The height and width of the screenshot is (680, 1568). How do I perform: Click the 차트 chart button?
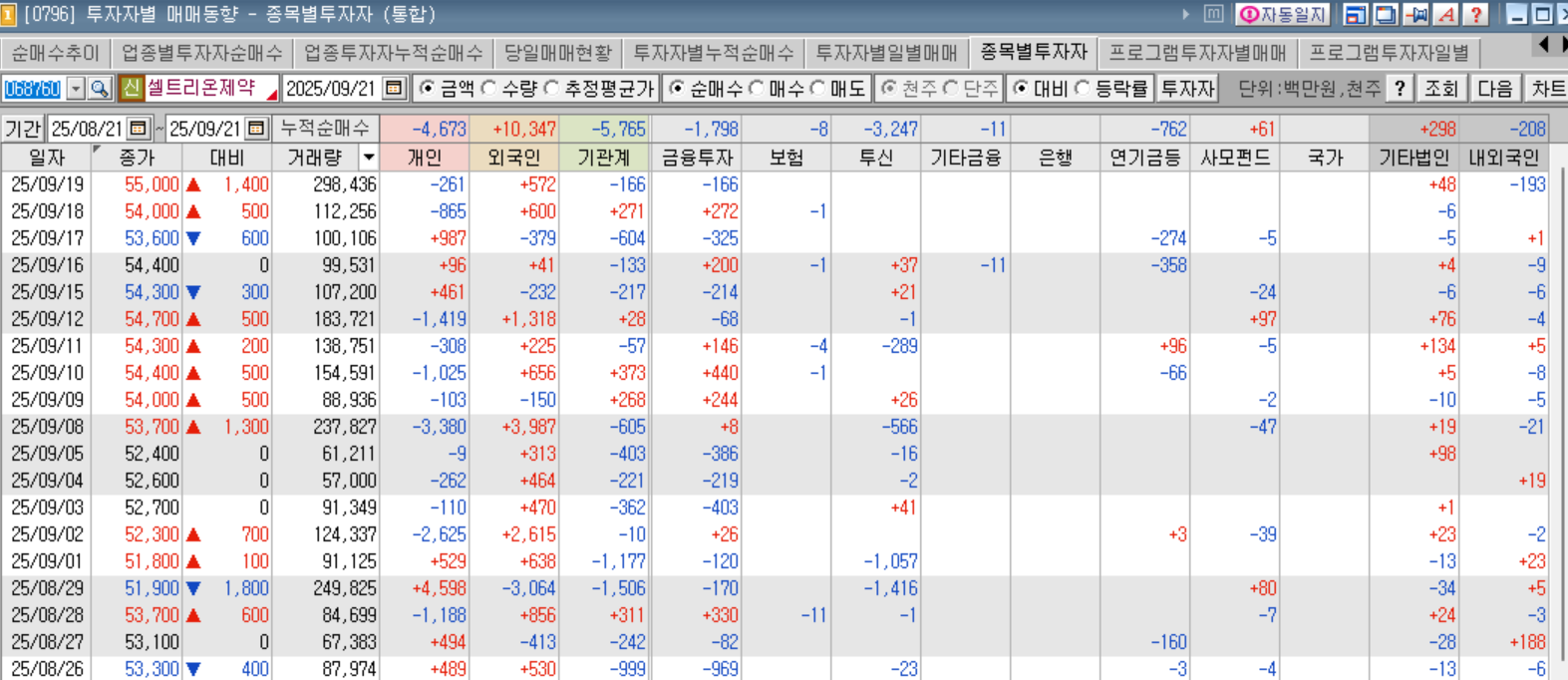[x=1547, y=89]
